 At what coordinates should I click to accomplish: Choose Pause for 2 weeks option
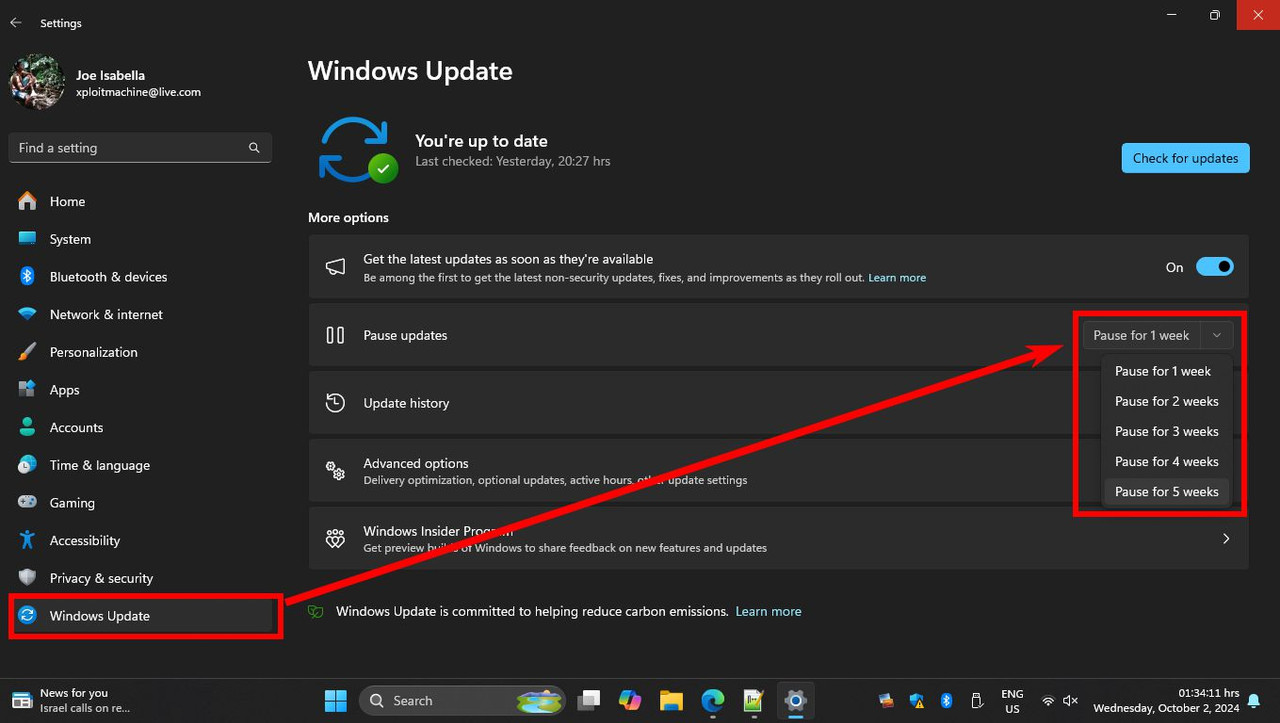[1166, 401]
